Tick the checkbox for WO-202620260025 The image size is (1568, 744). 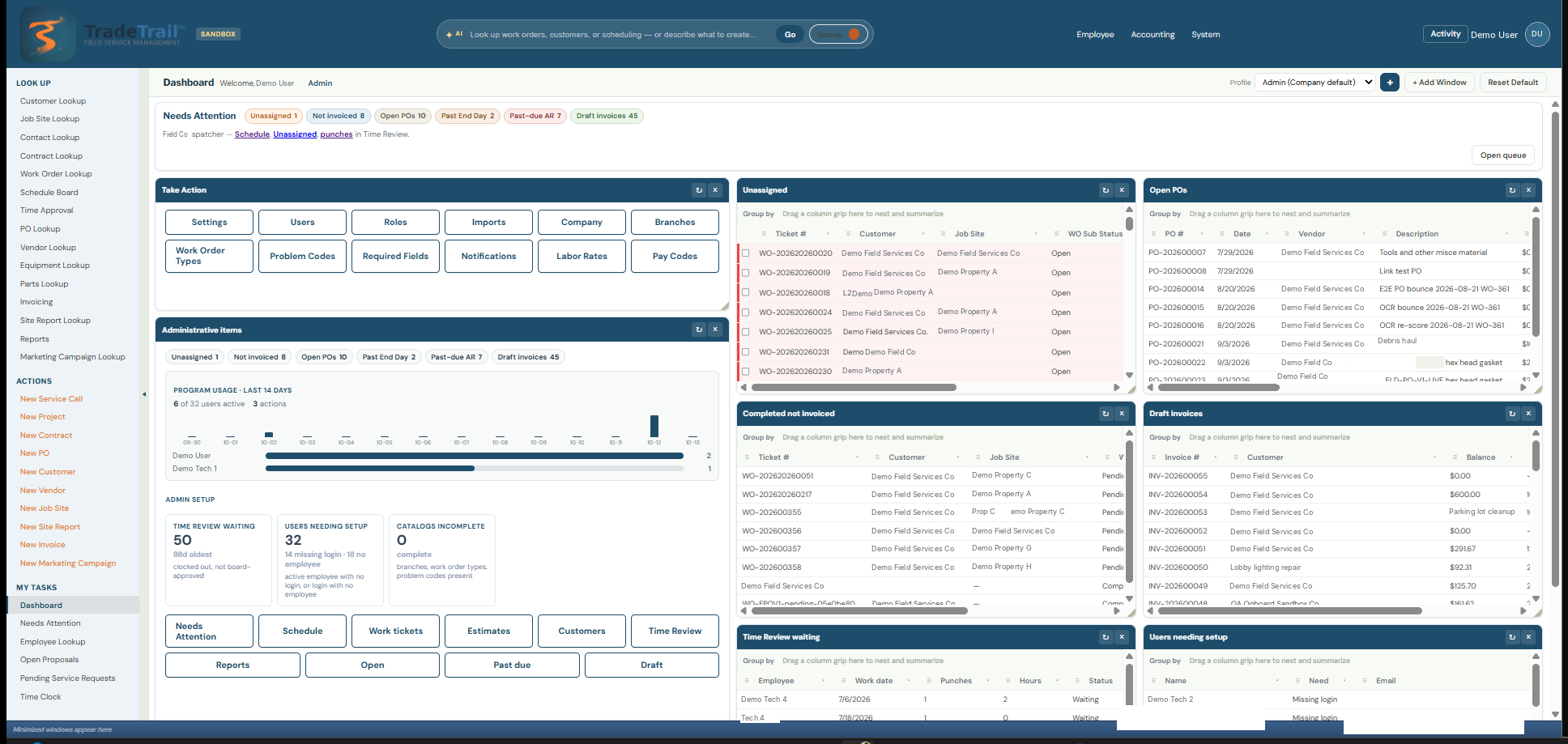click(746, 332)
